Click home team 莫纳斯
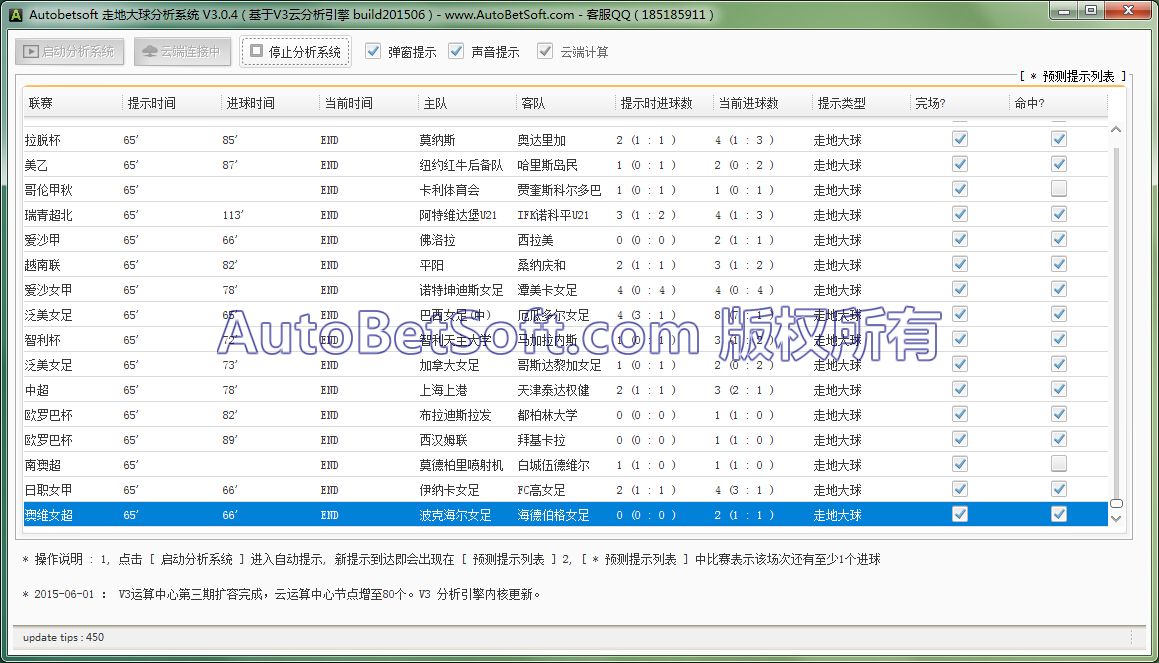 (x=438, y=140)
